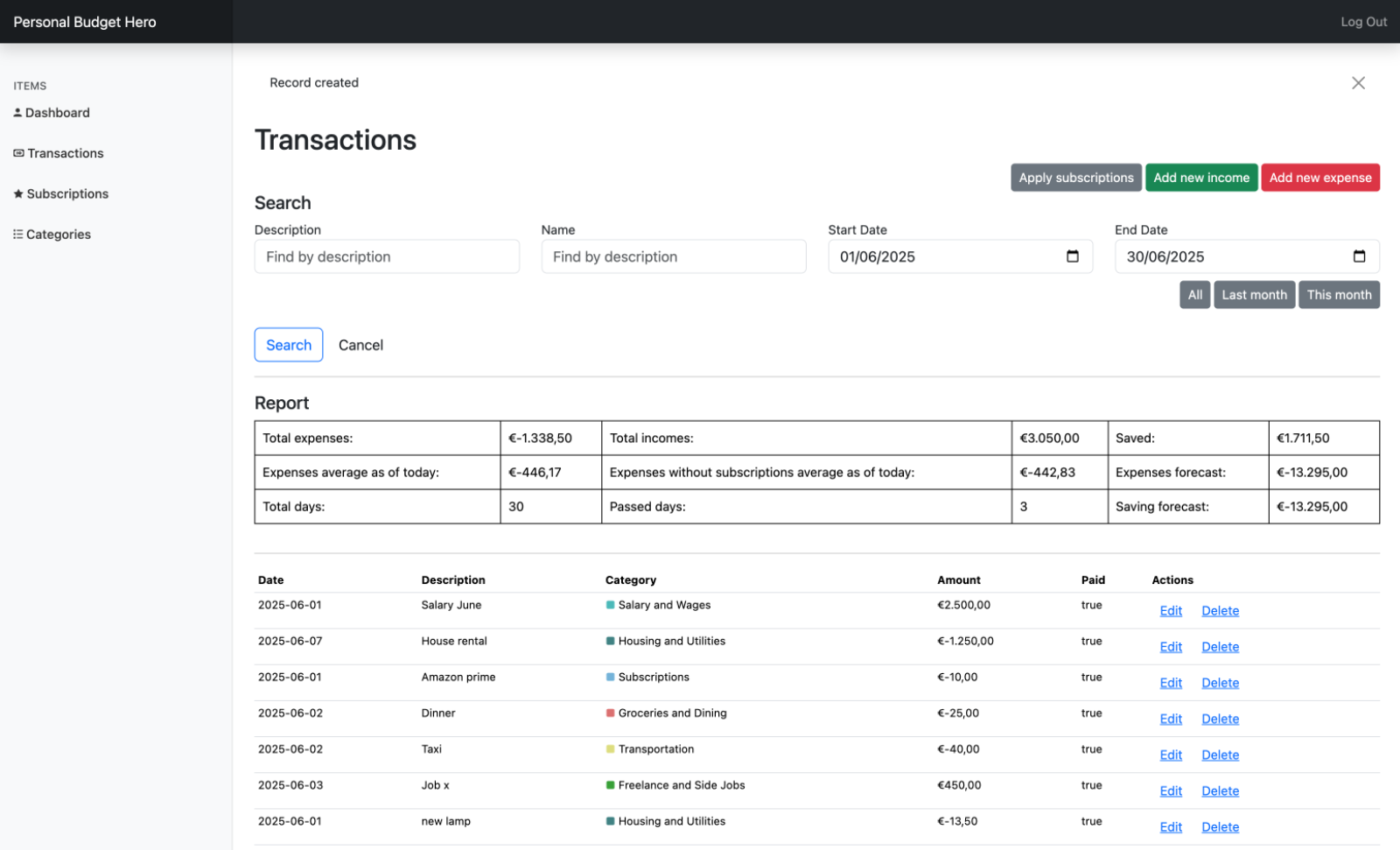The image size is (1400, 850).
Task: Open the End Date calendar picker icon
Action: point(1359,256)
